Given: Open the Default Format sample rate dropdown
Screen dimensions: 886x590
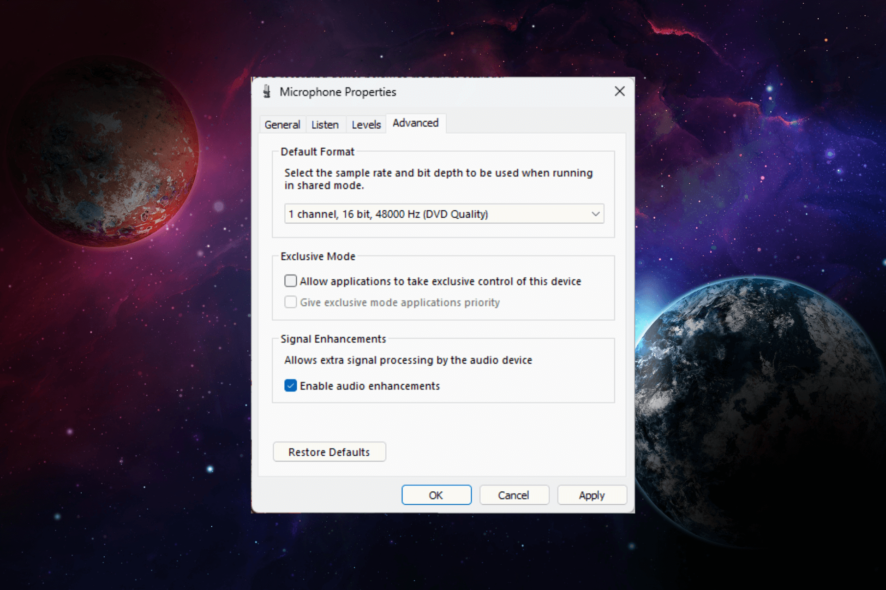Looking at the screenshot, I should (x=444, y=214).
